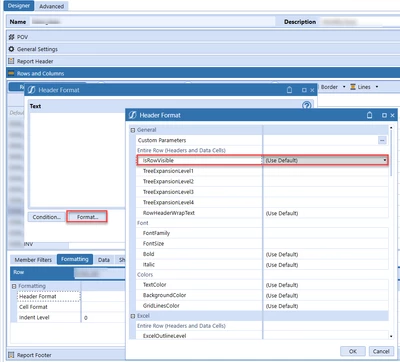The height and width of the screenshot is (362, 400).
Task: Switch to the Advanced tab
Action: point(51,6)
